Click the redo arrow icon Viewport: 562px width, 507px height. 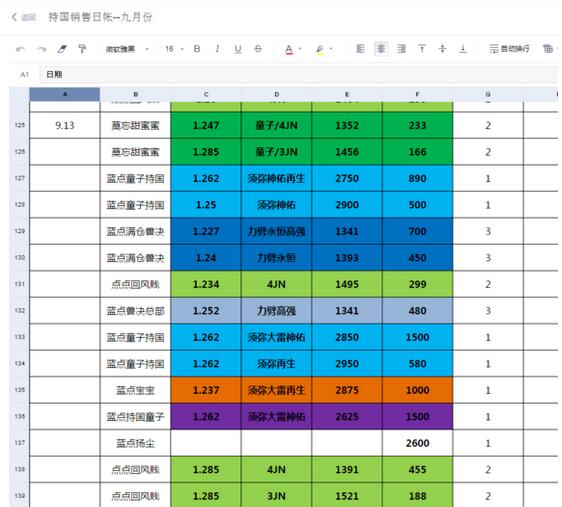pos(42,49)
